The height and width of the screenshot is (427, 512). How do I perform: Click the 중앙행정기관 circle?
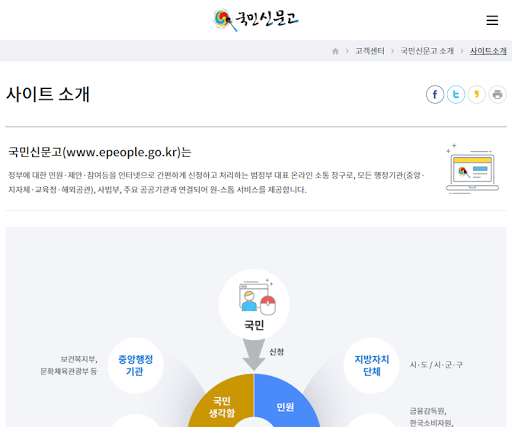(135, 366)
